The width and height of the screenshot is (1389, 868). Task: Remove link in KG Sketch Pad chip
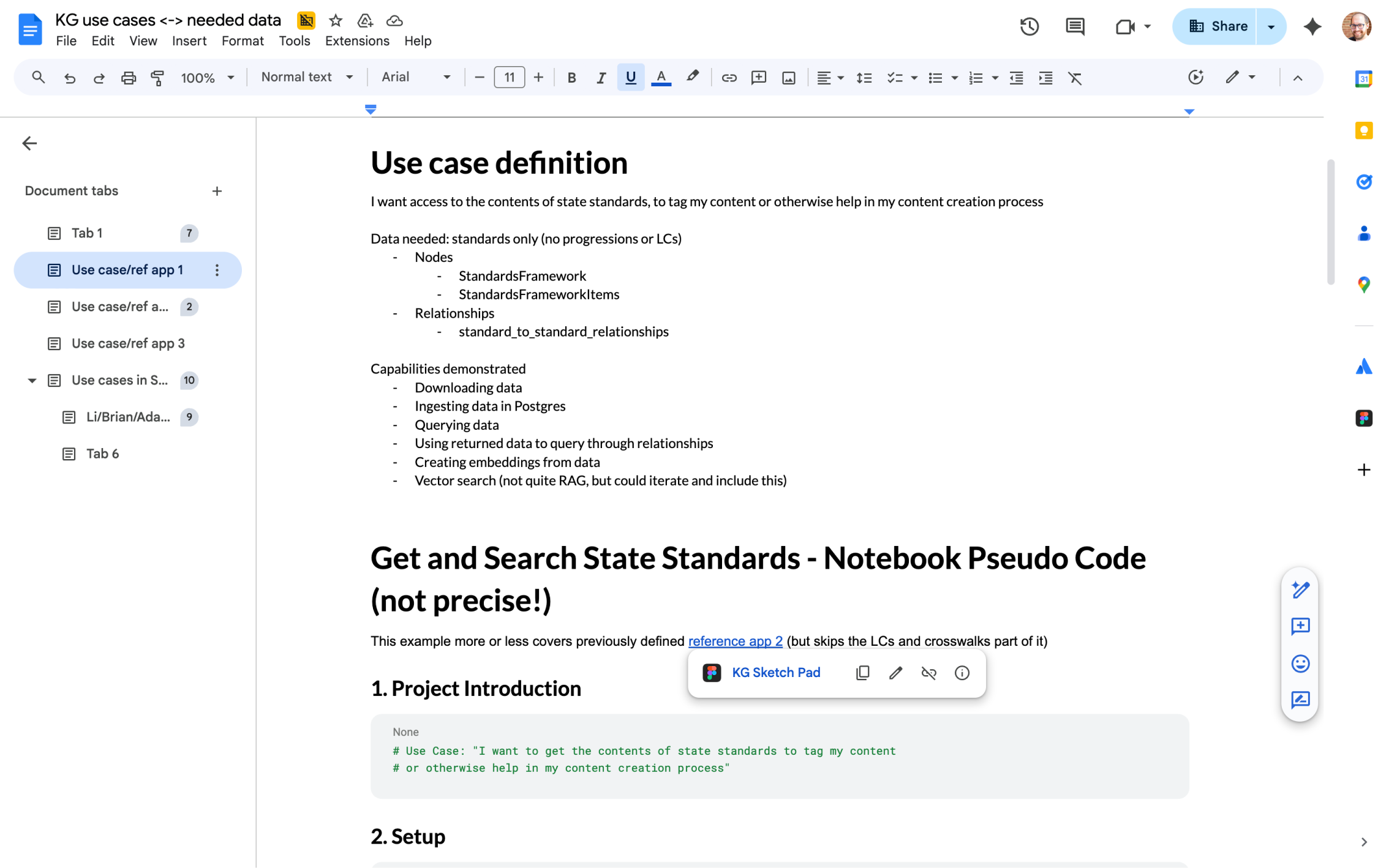tap(928, 673)
